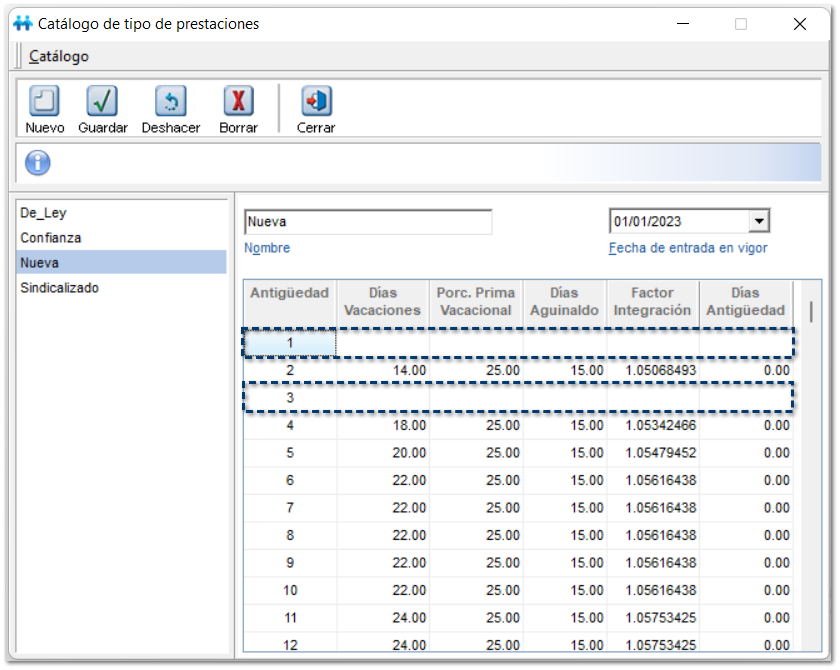
Task: Open the Catálogo menu
Action: pos(59,56)
